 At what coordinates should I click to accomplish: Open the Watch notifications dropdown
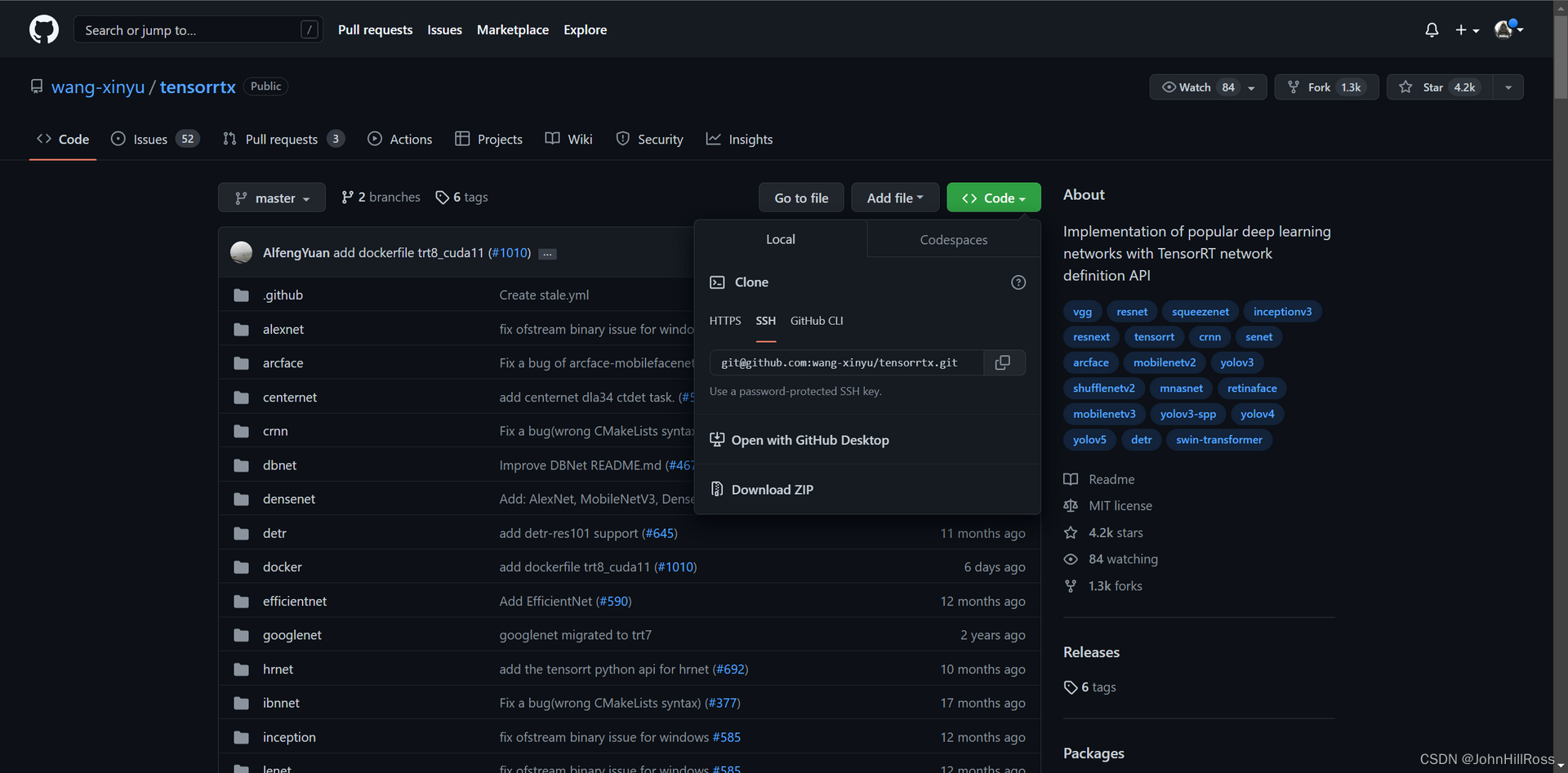coord(1208,87)
